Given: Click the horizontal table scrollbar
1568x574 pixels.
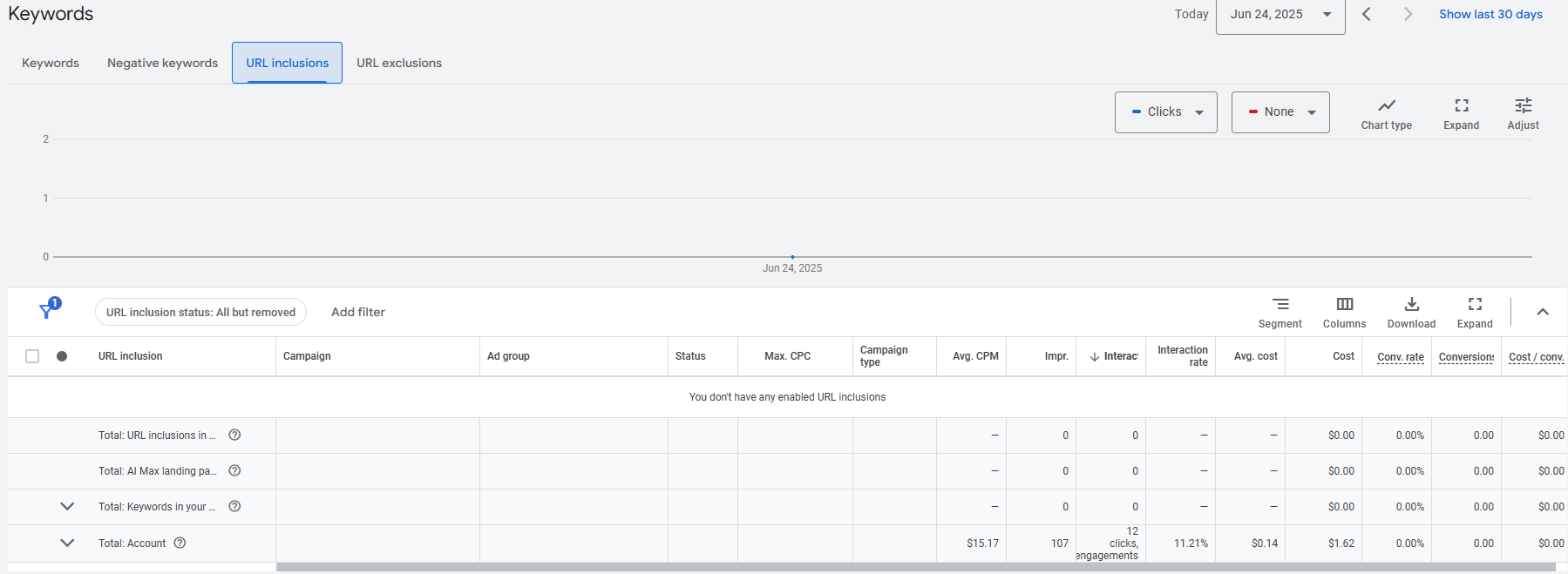Looking at the screenshot, I should [x=915, y=567].
